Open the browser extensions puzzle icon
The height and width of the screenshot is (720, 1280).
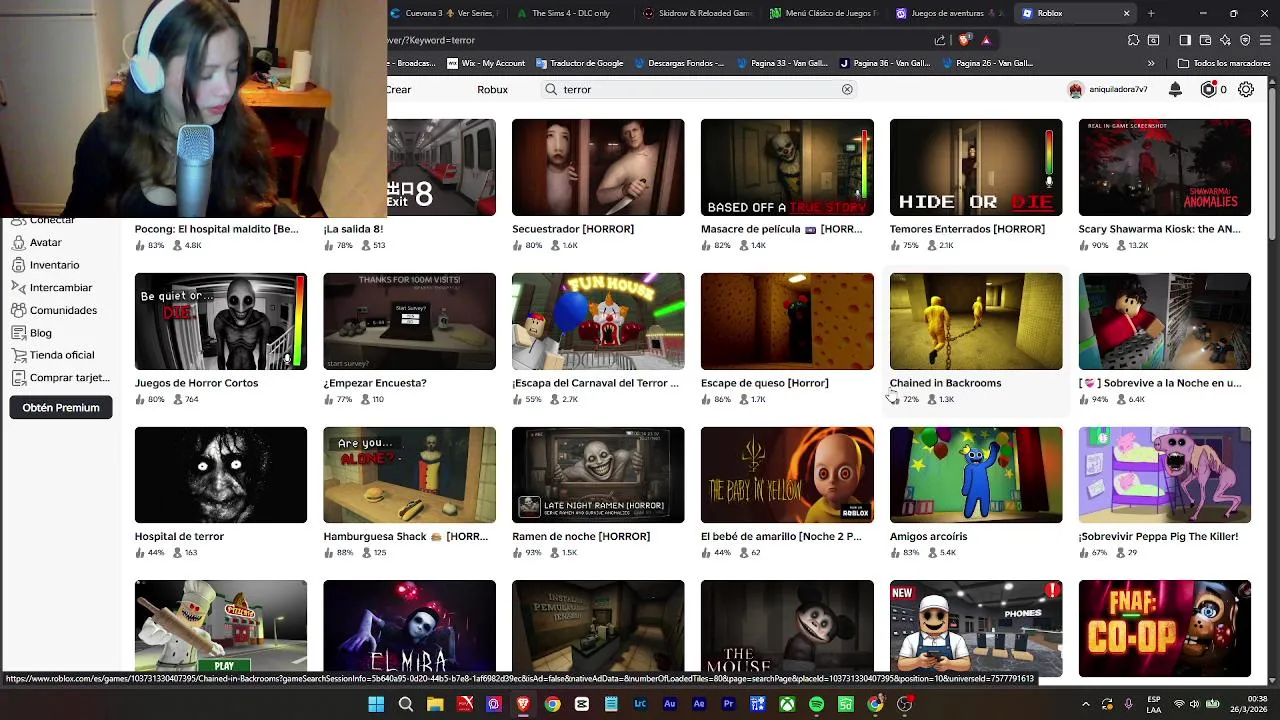(x=1133, y=40)
